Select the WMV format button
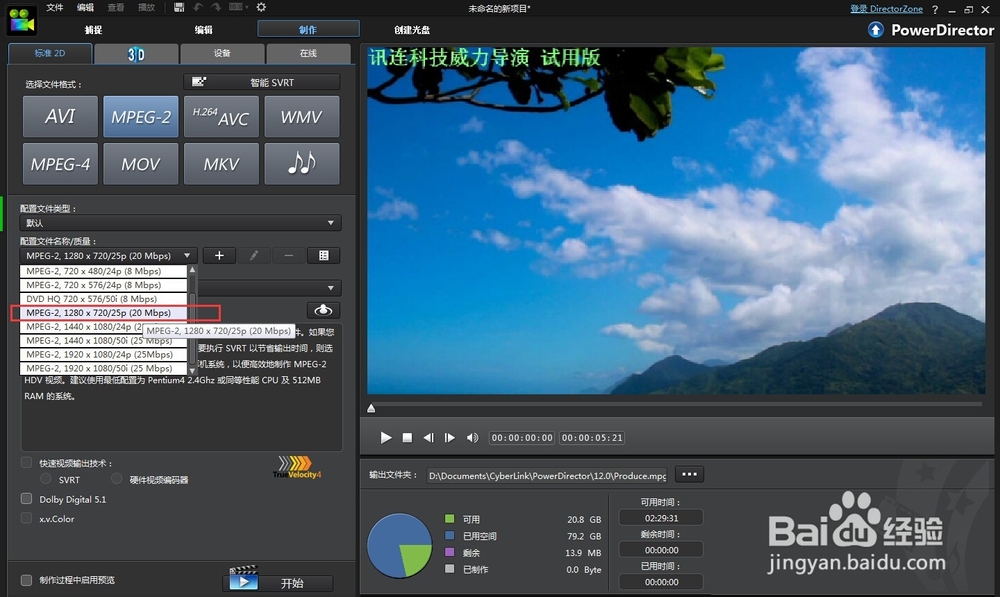Image resolution: width=1000 pixels, height=597 pixels. tap(302, 117)
